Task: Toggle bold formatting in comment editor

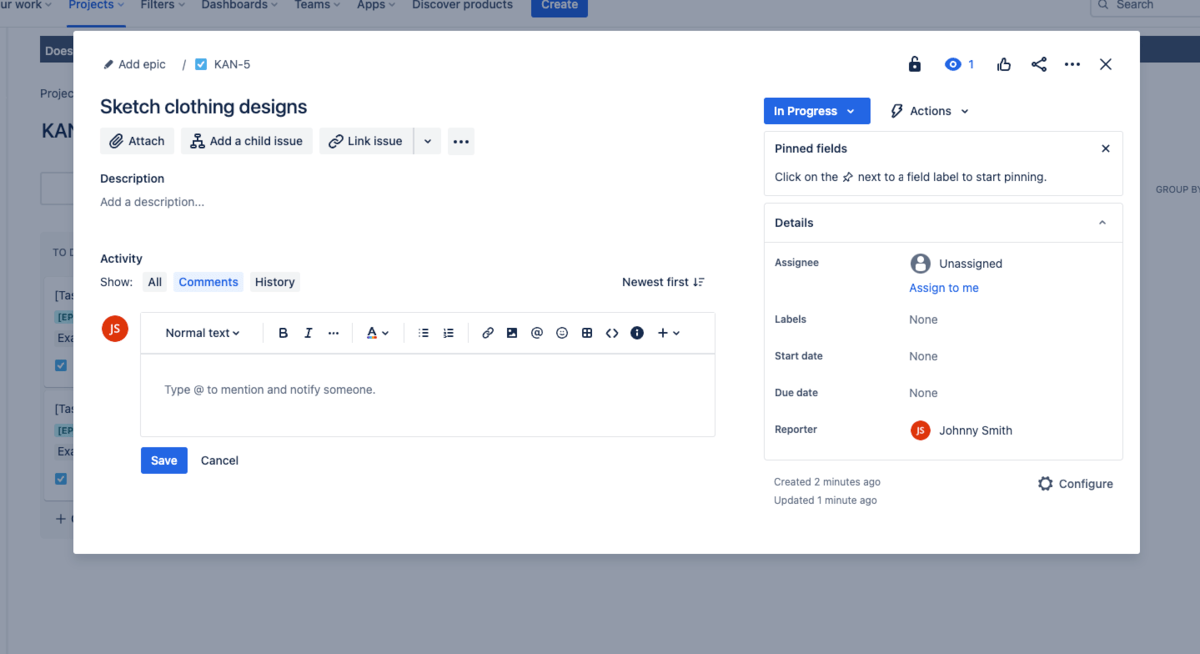Action: (283, 333)
